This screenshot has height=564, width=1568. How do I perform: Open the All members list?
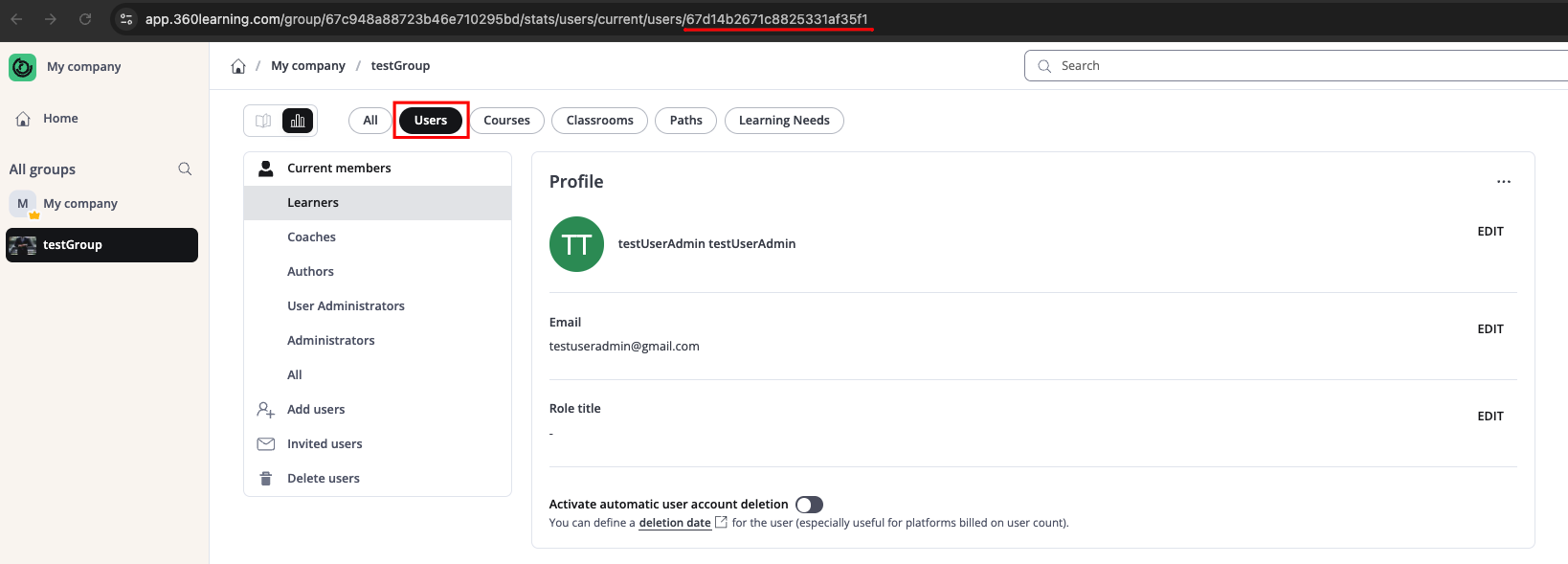pyautogui.click(x=378, y=375)
